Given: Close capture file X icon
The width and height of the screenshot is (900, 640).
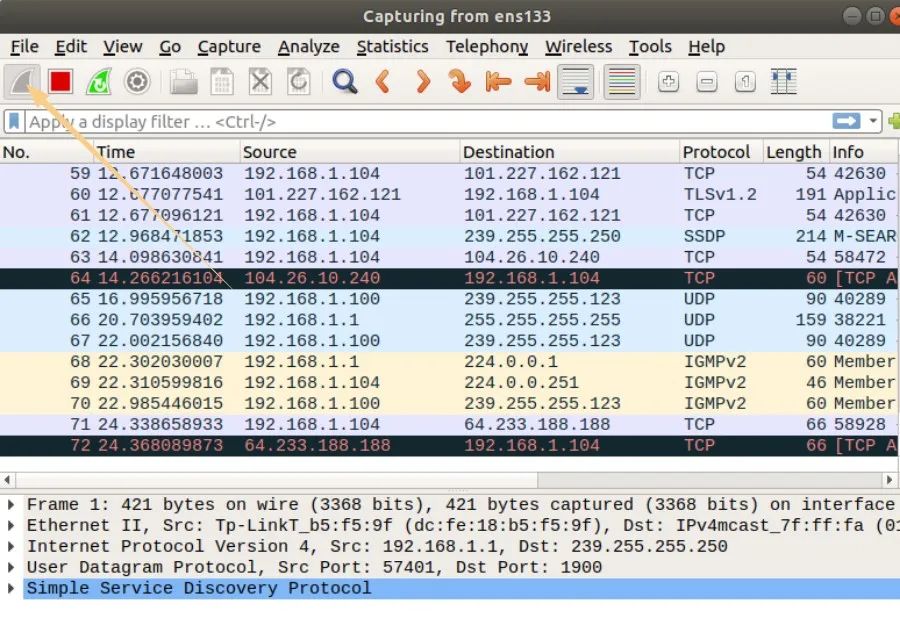Looking at the screenshot, I should 260,82.
